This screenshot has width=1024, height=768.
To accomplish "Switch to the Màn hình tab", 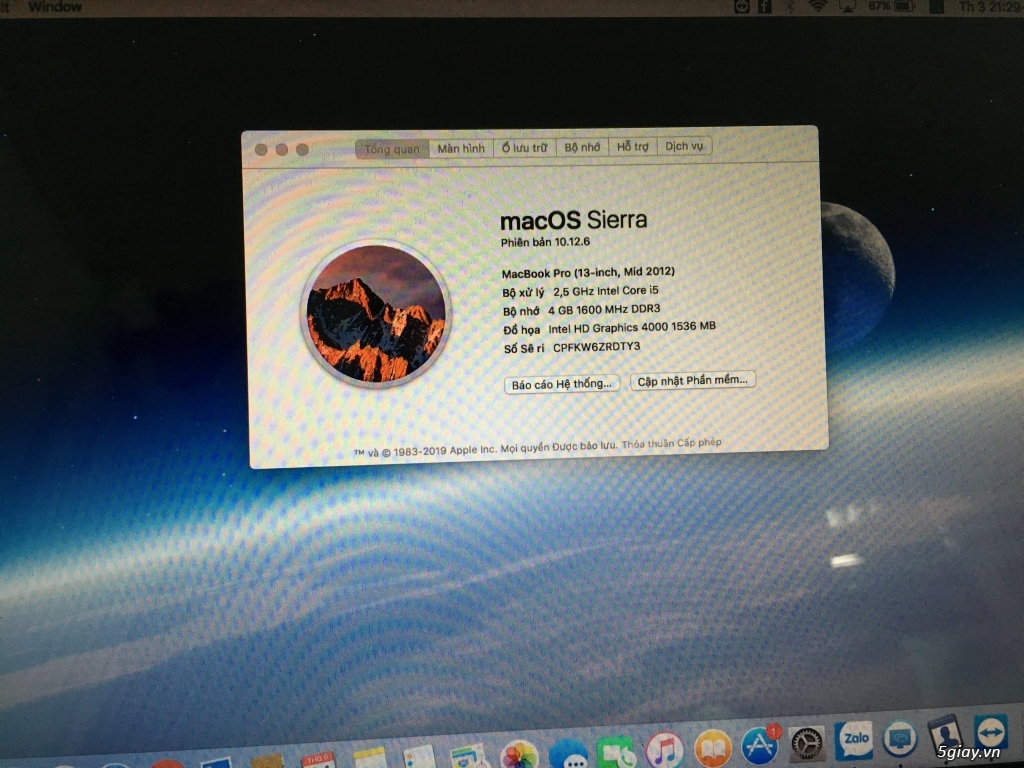I will pyautogui.click(x=461, y=148).
